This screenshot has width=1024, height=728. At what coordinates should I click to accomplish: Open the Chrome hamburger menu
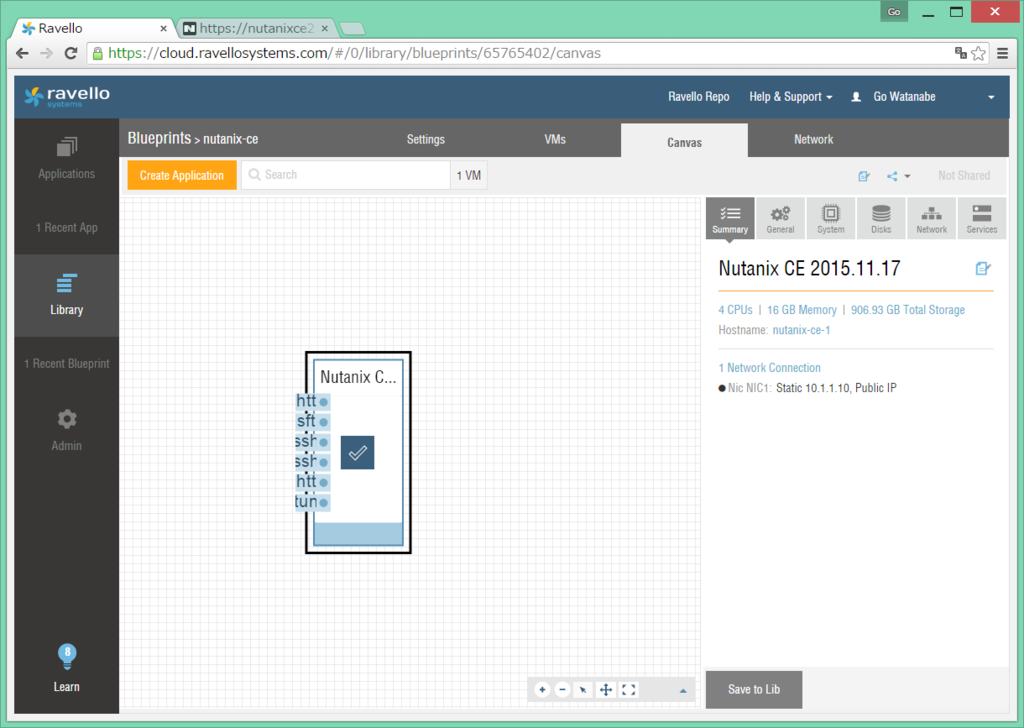click(1002, 54)
